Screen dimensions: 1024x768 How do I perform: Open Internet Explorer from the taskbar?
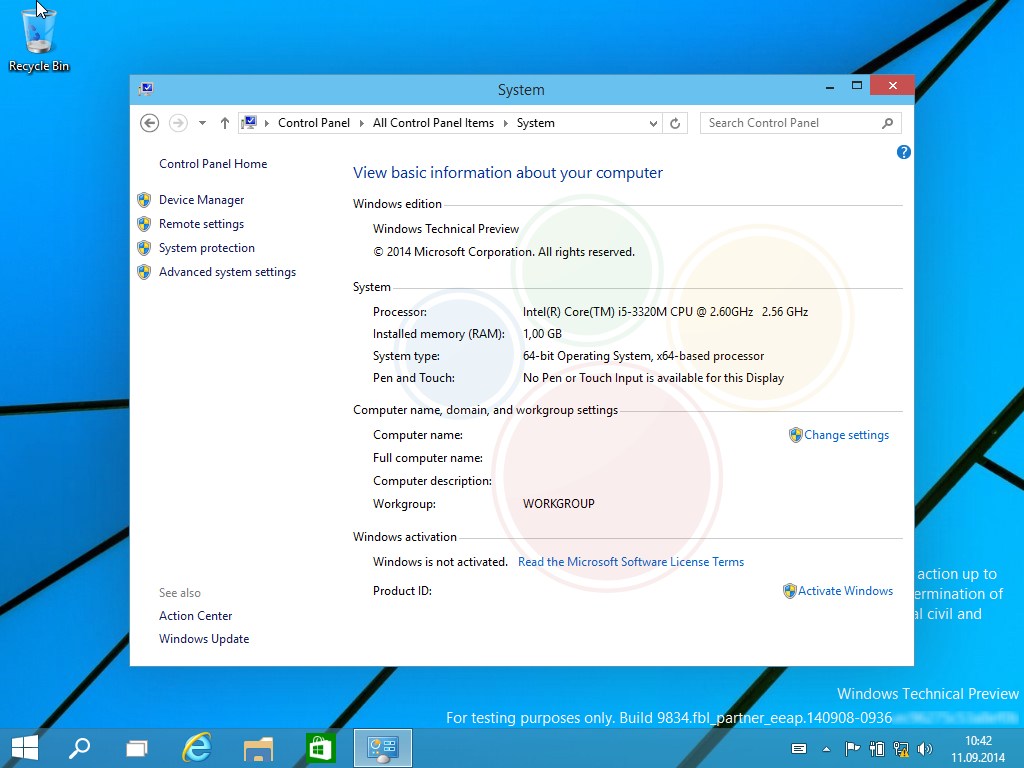[x=197, y=747]
